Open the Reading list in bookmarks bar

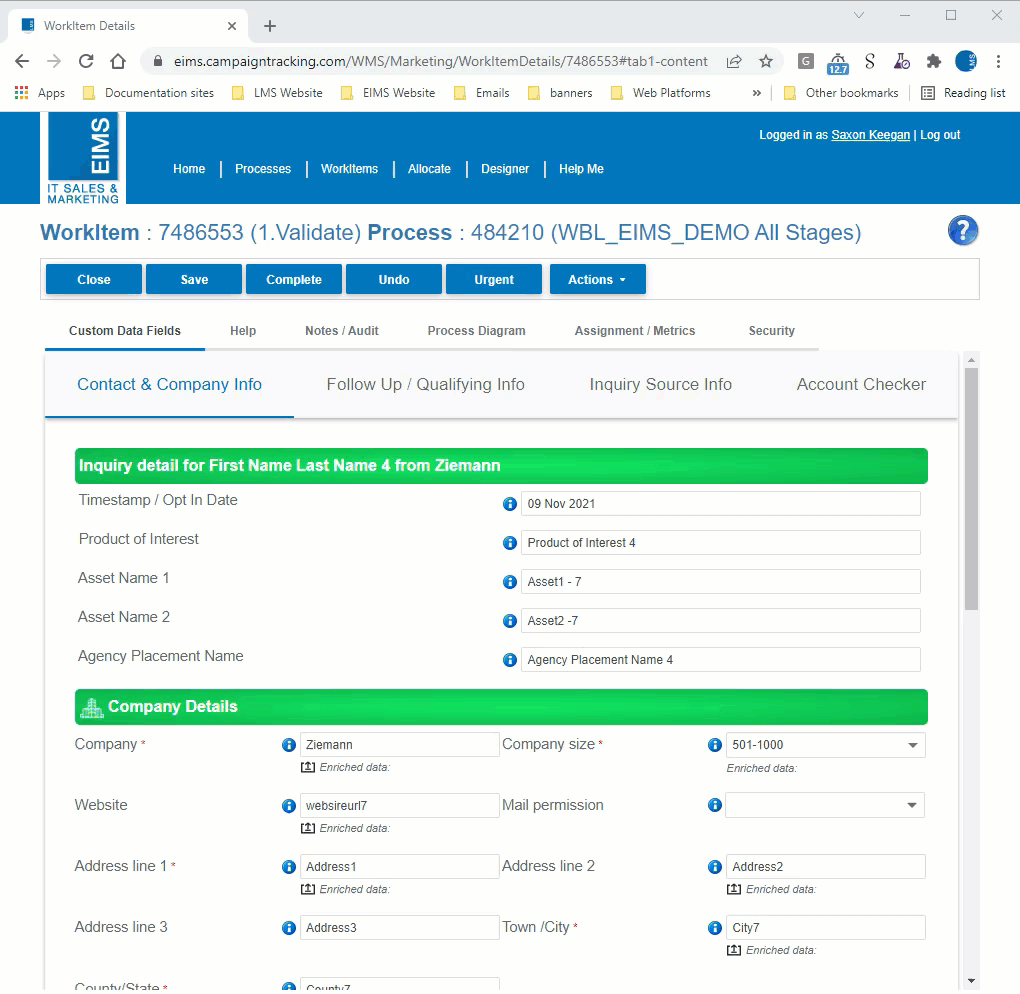[x=963, y=93]
